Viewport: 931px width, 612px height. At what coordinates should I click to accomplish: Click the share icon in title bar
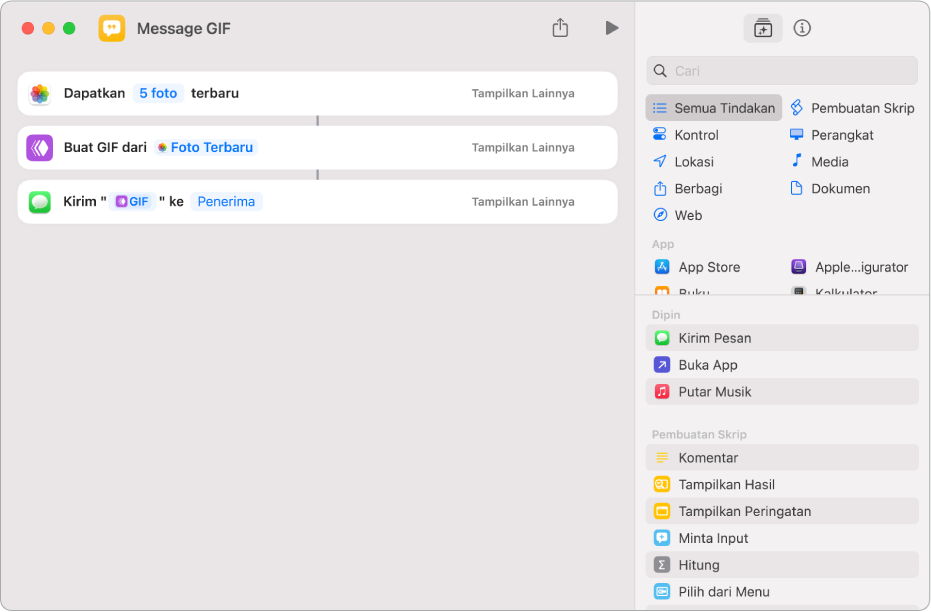[x=560, y=27]
